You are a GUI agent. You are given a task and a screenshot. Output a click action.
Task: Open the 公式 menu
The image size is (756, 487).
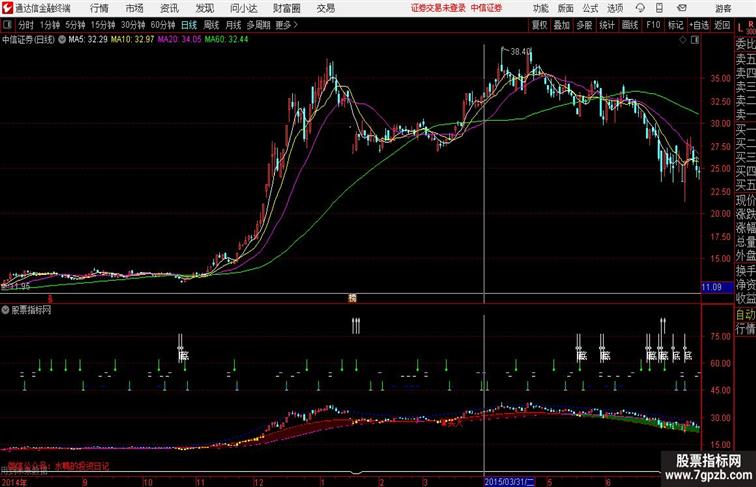coord(590,8)
